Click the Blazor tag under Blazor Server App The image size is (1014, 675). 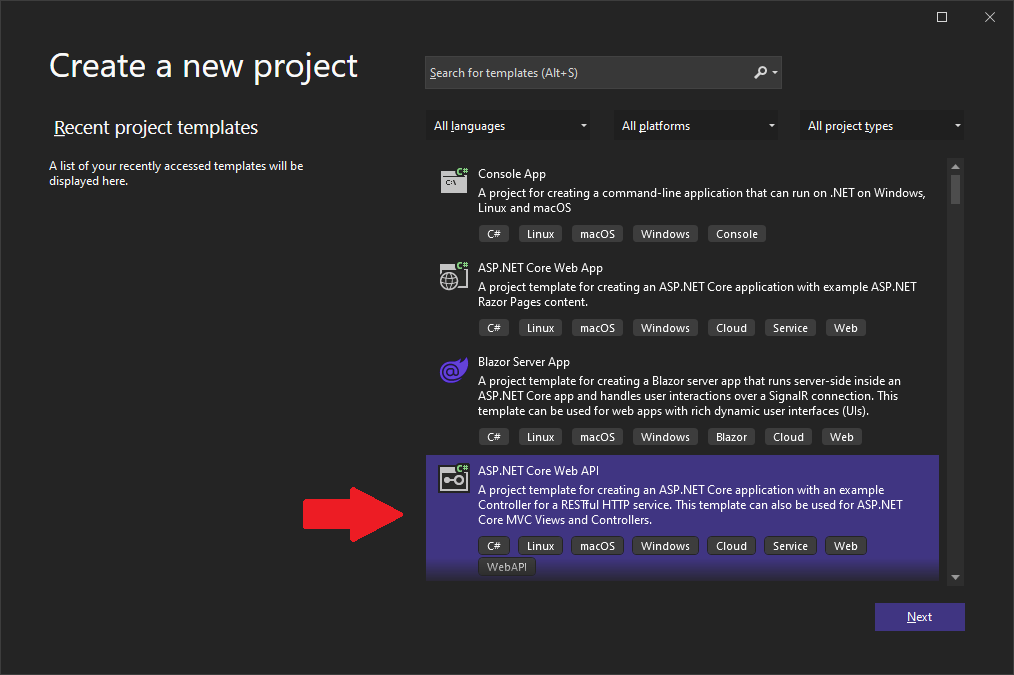click(731, 436)
